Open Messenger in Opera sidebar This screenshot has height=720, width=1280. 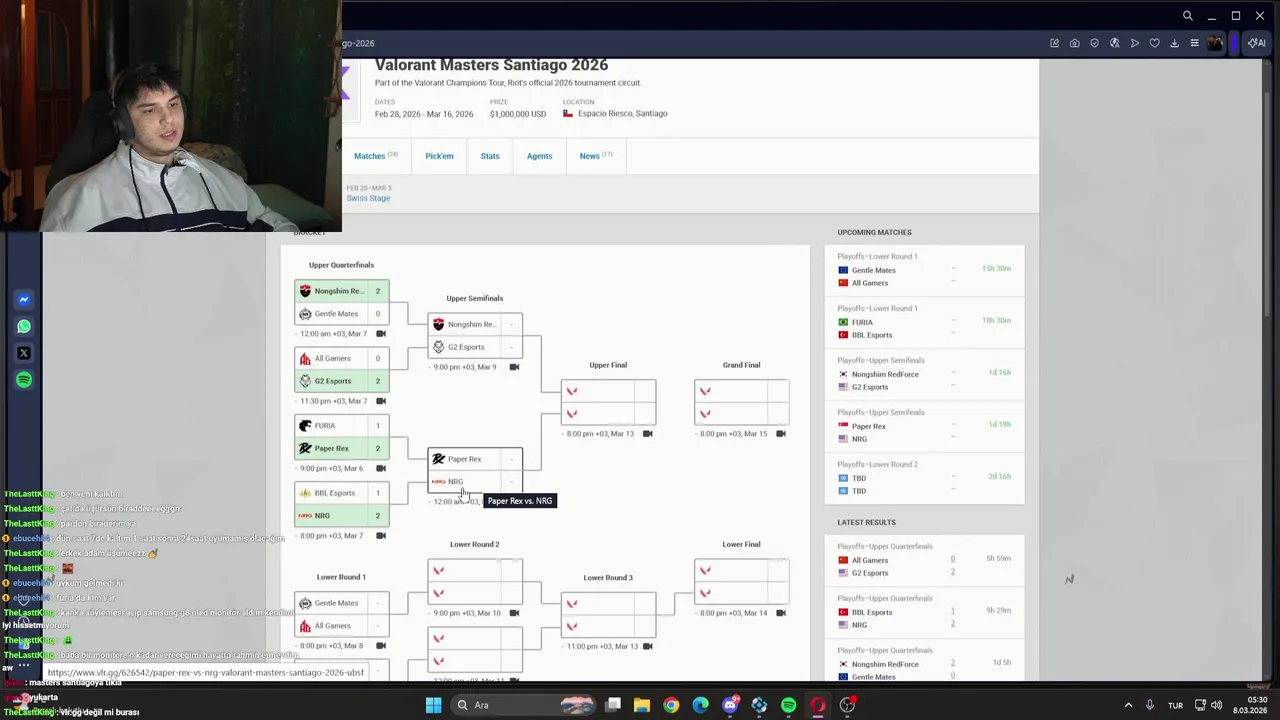(24, 299)
